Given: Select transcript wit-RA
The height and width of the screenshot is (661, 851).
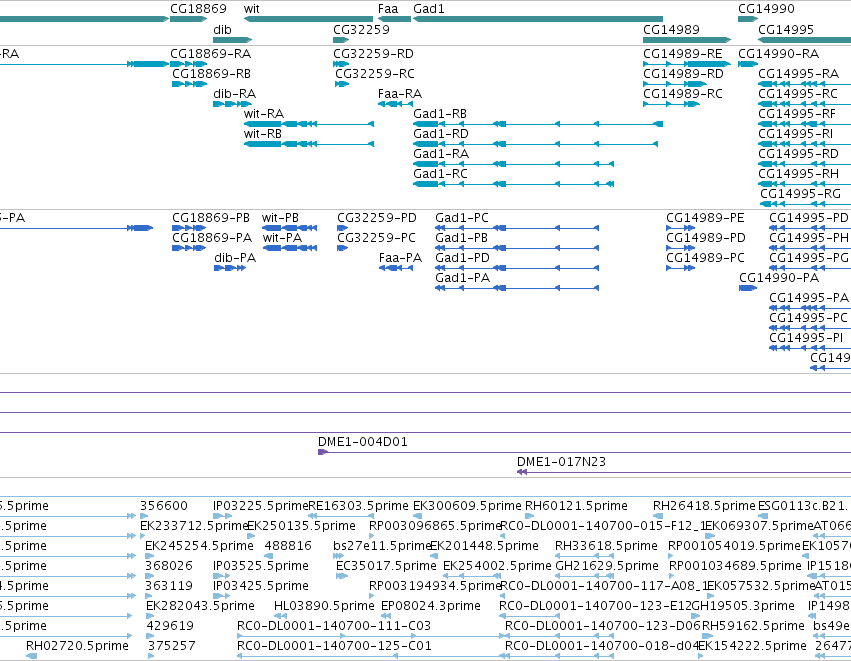Looking at the screenshot, I should pos(309,124).
